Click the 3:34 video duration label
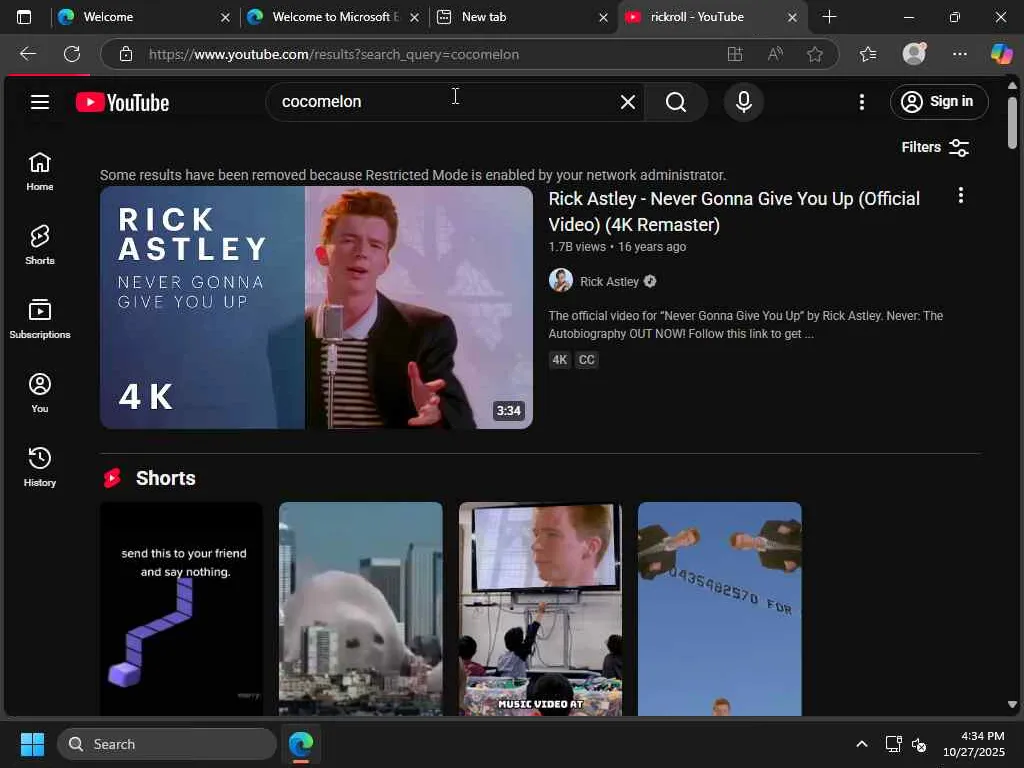 tap(508, 411)
